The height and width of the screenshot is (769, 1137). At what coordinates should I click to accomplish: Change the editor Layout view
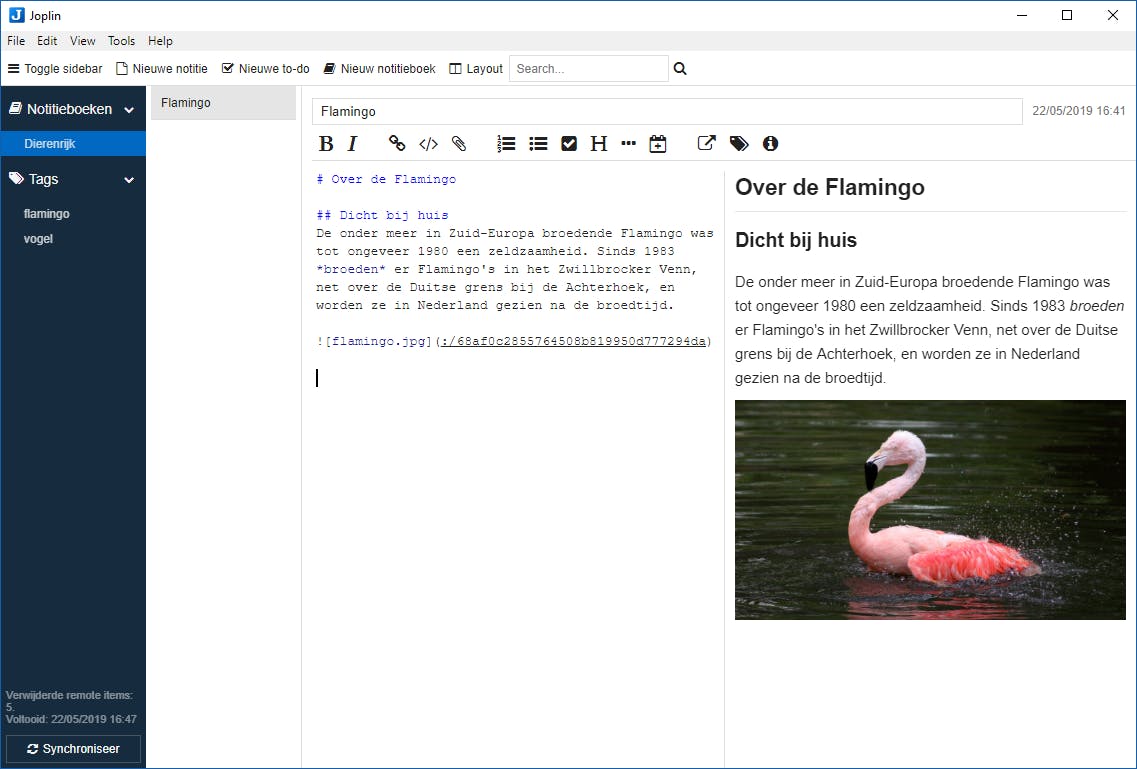pos(476,69)
